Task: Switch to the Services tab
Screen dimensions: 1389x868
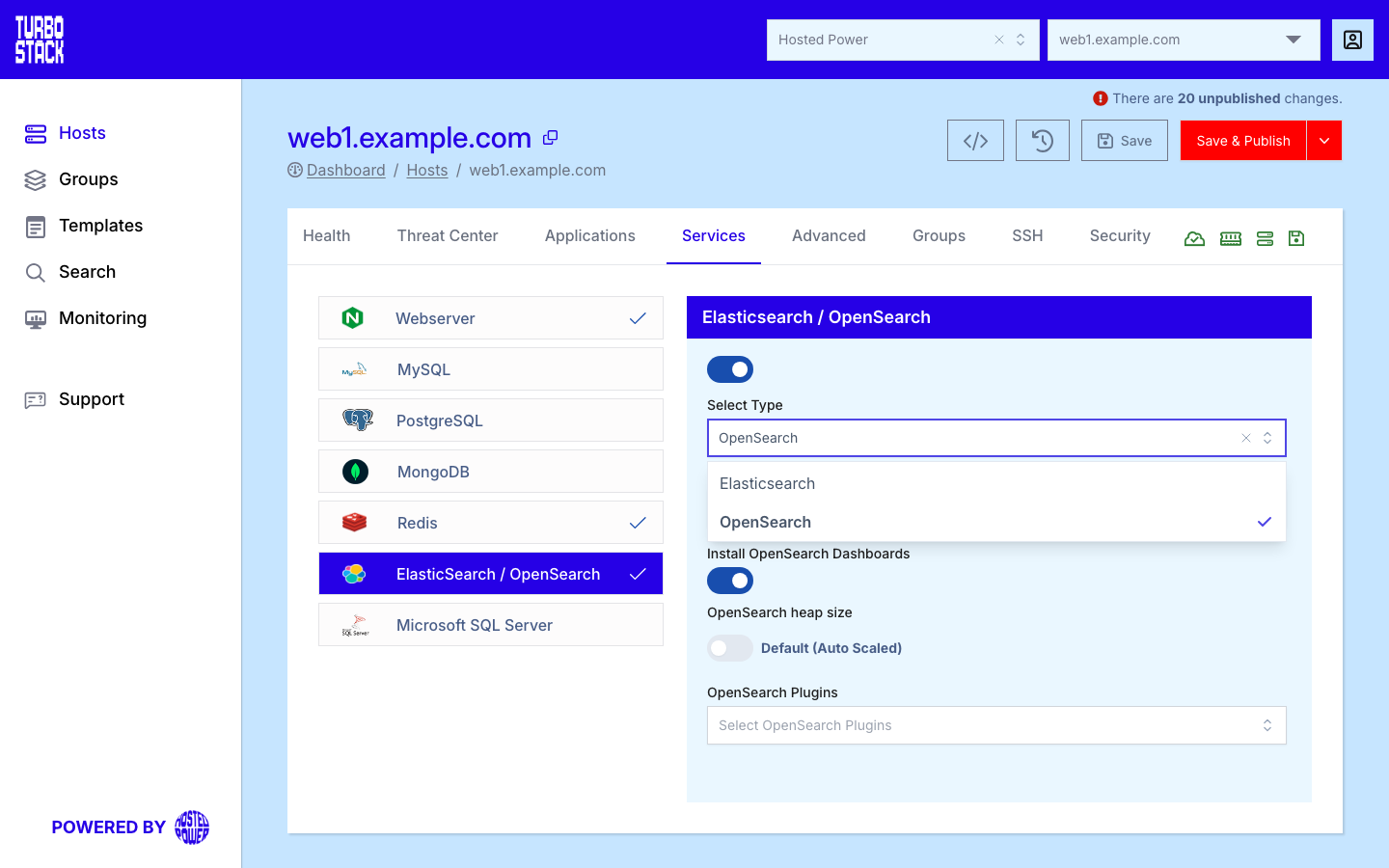Action: pyautogui.click(x=714, y=236)
